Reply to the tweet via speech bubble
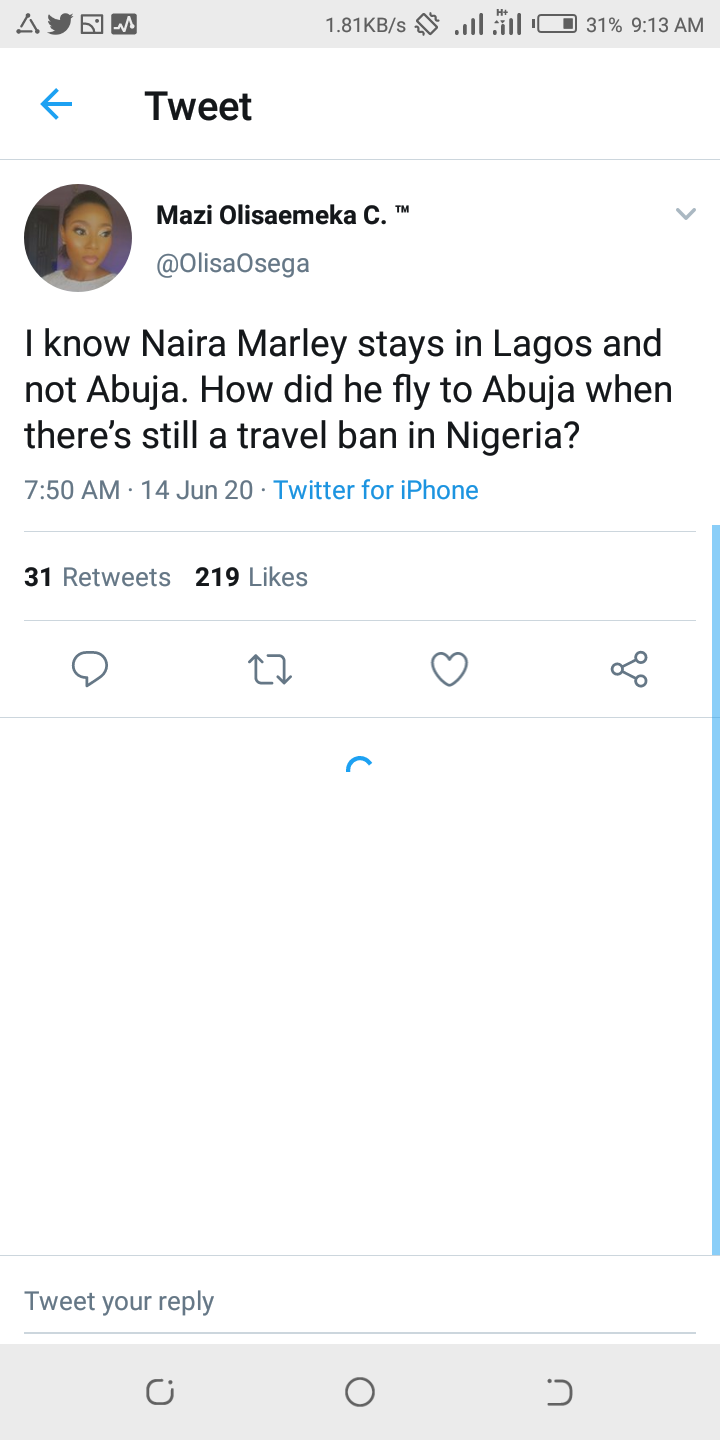This screenshot has height=1440, width=720. click(x=90, y=669)
